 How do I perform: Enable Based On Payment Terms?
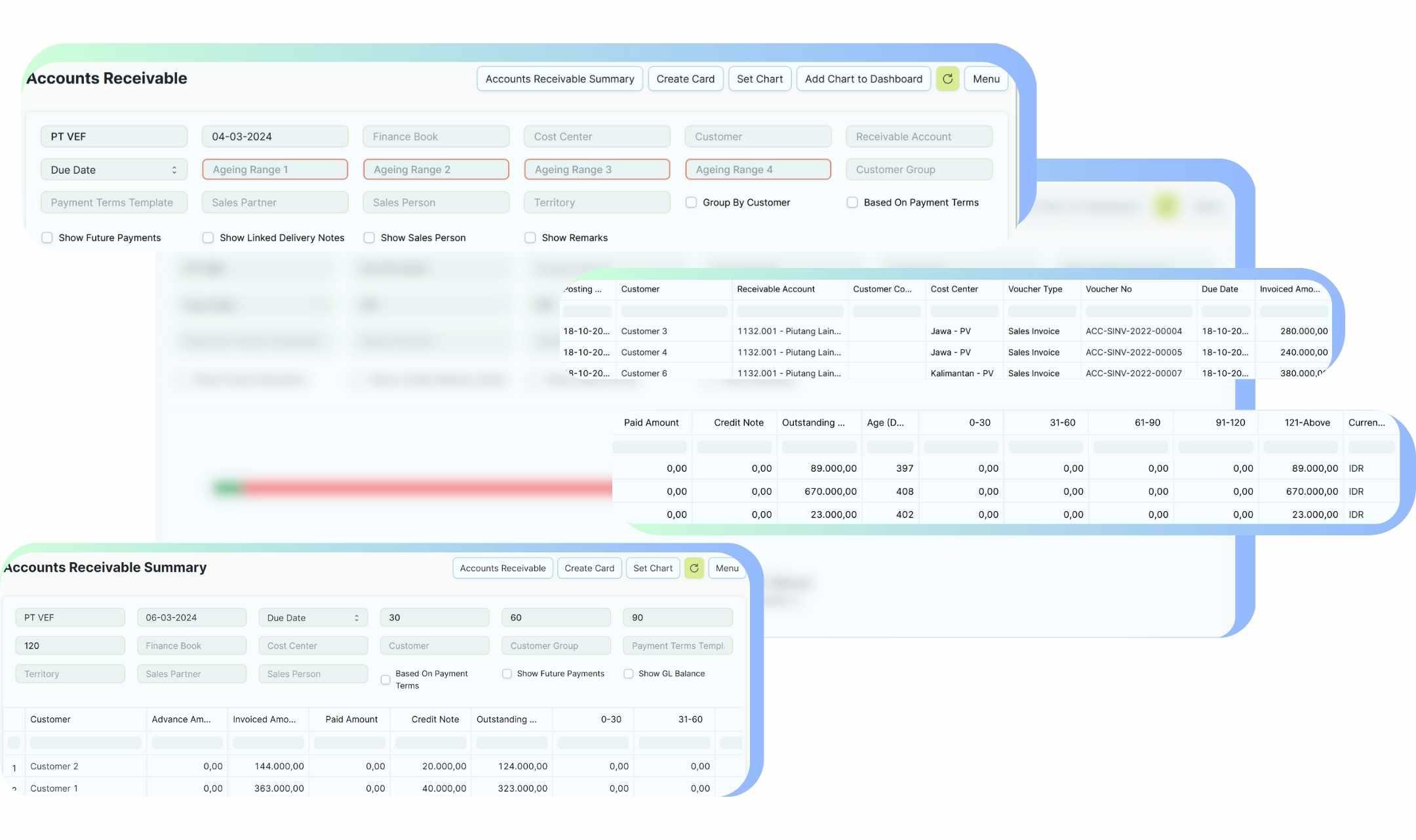pos(853,202)
